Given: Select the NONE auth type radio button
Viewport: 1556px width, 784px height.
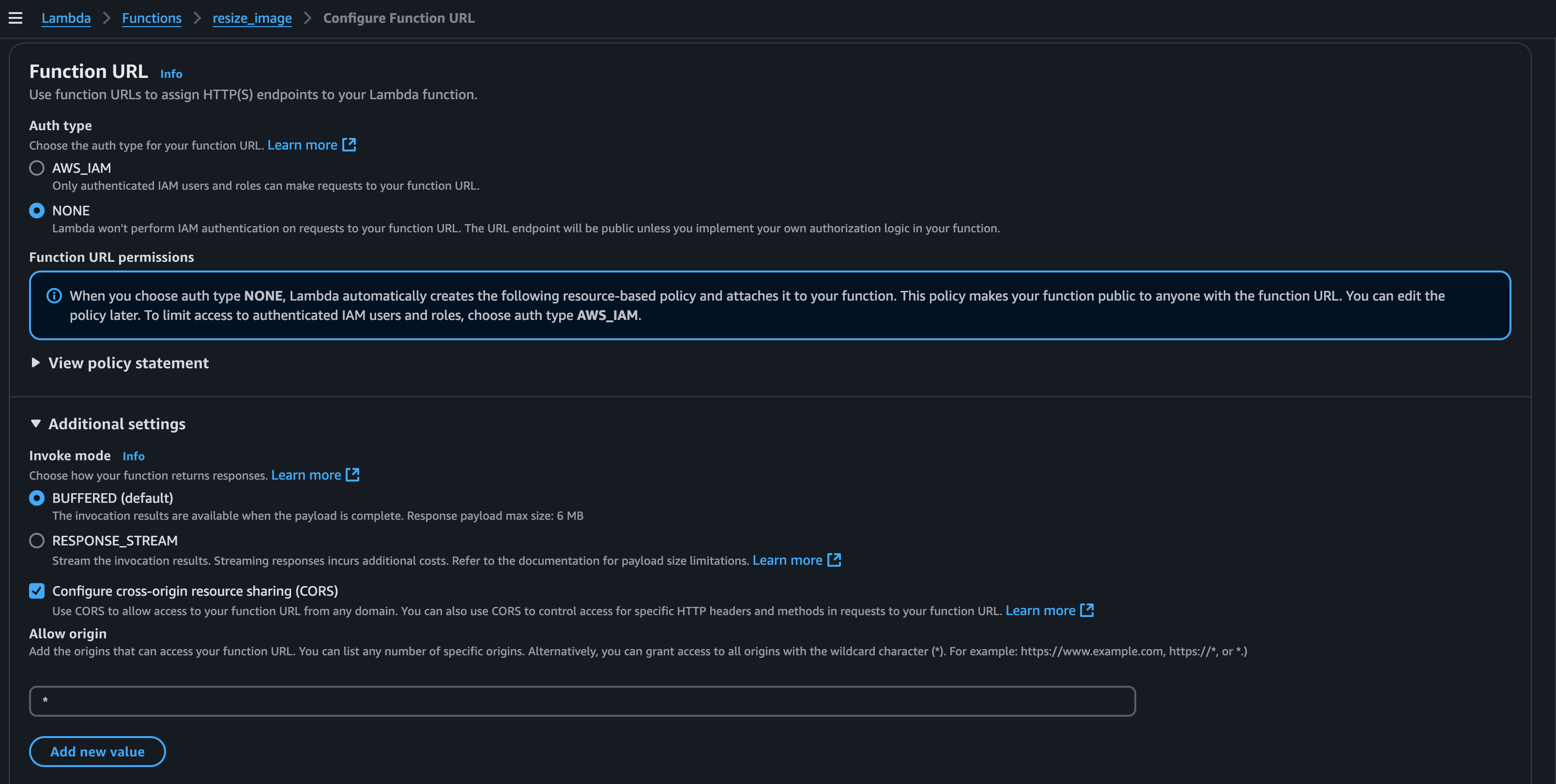Looking at the screenshot, I should click(37, 211).
